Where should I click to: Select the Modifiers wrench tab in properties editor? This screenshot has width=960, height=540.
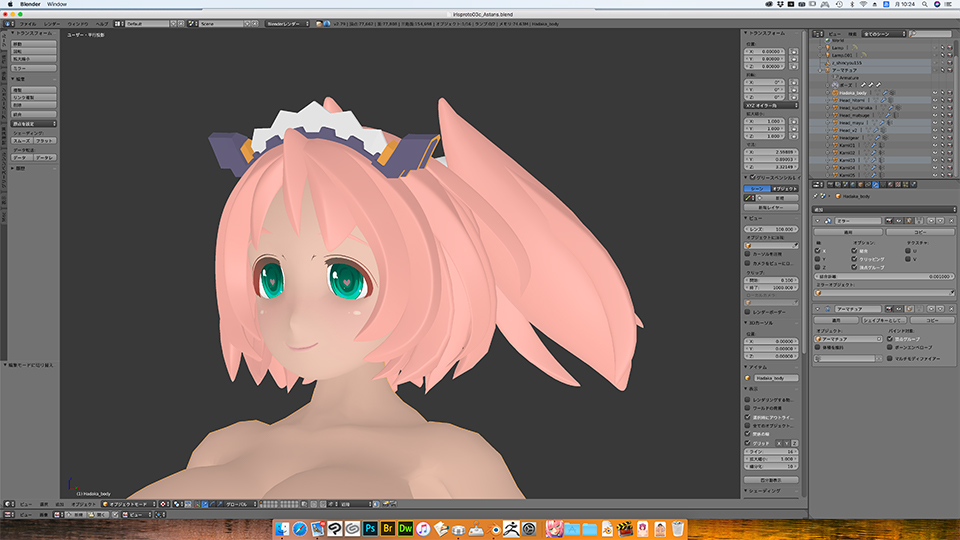875,184
